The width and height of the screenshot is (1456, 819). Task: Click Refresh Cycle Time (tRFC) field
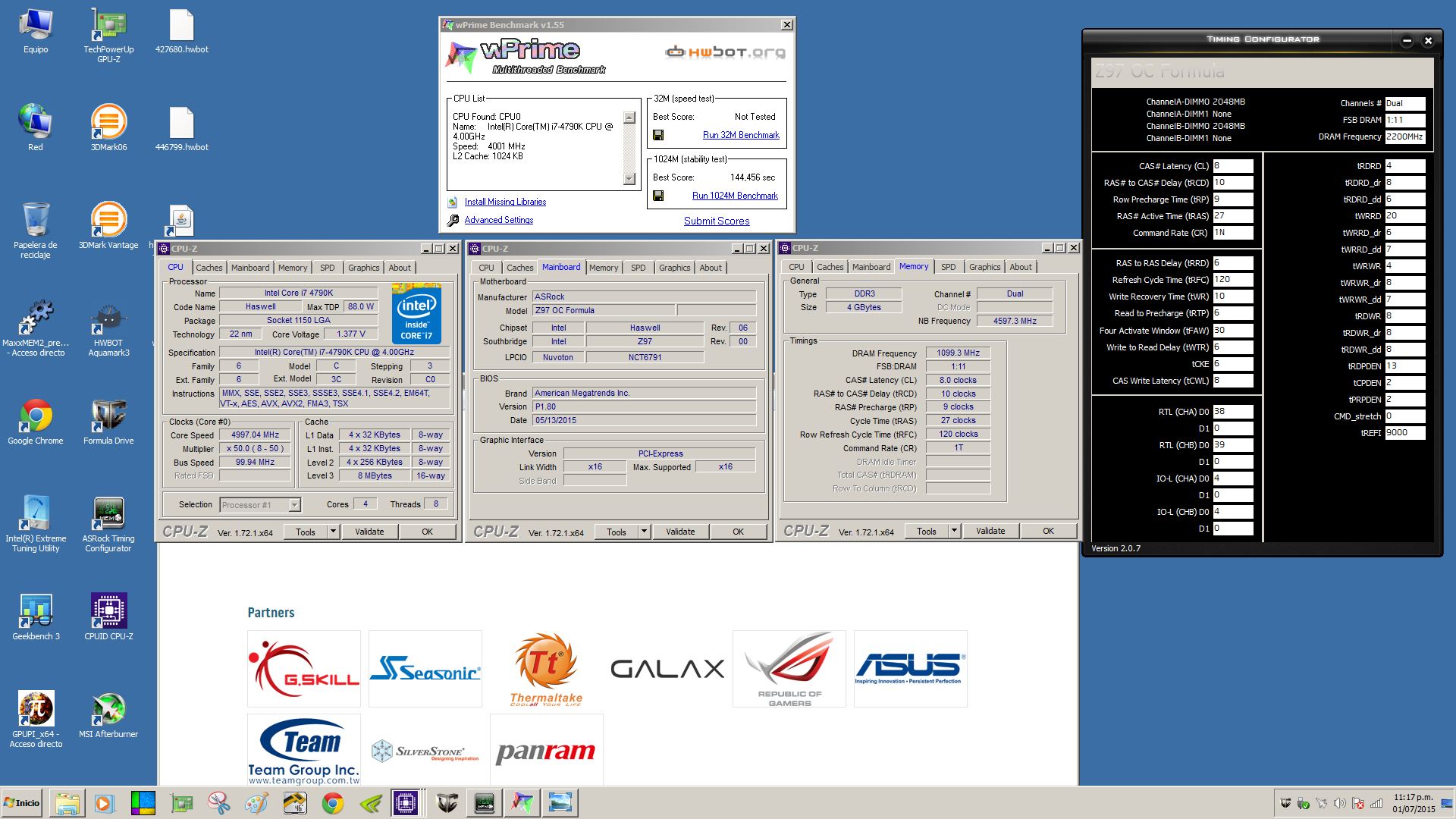click(1233, 280)
